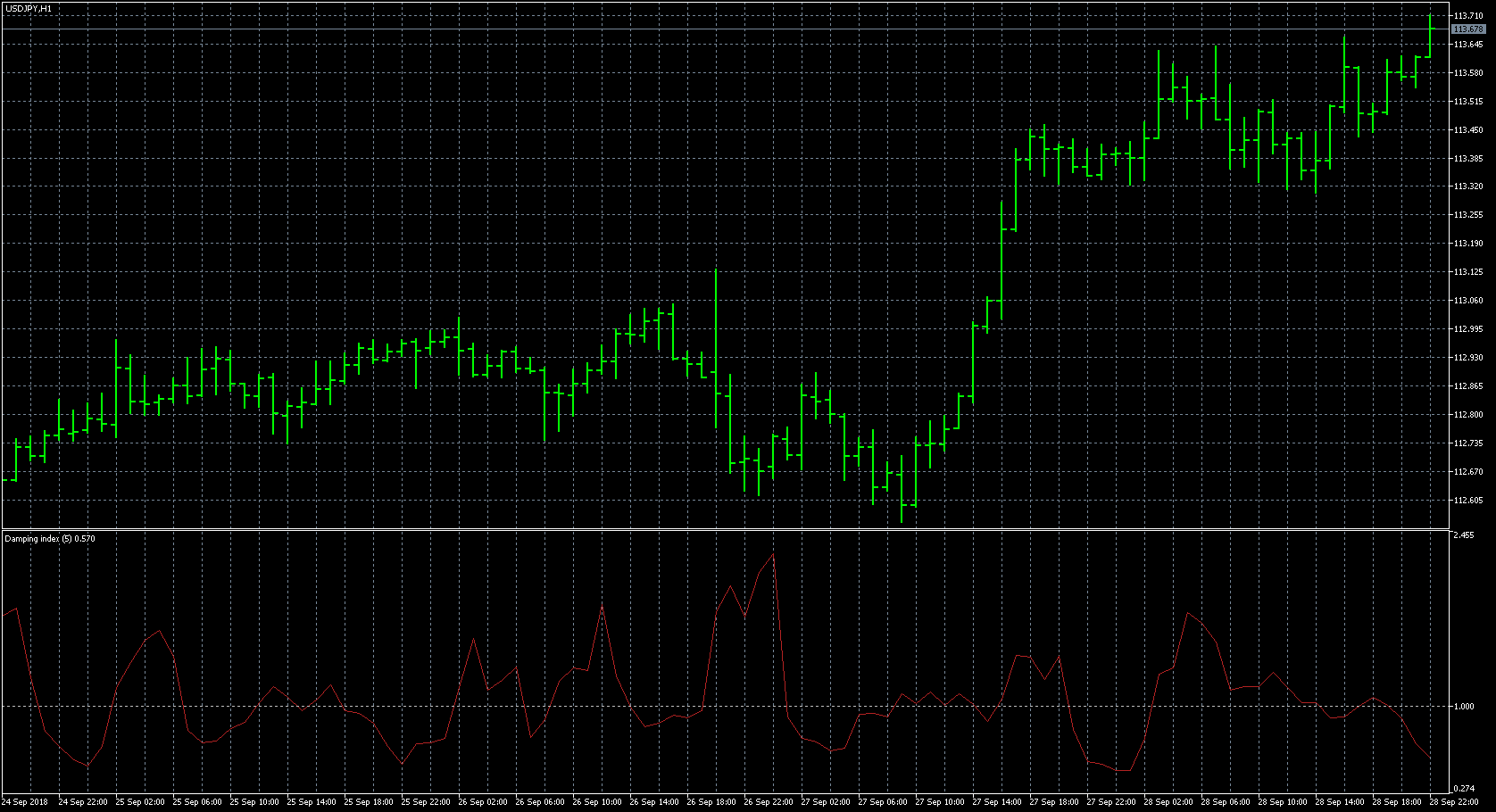Click the 27 Sep 02:00 time label
Image resolution: width=1496 pixels, height=812 pixels.
click(826, 801)
